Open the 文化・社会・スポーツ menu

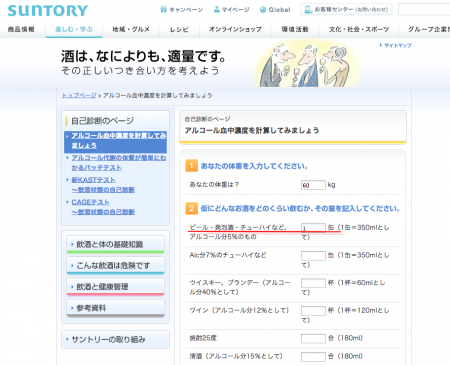[359, 29]
